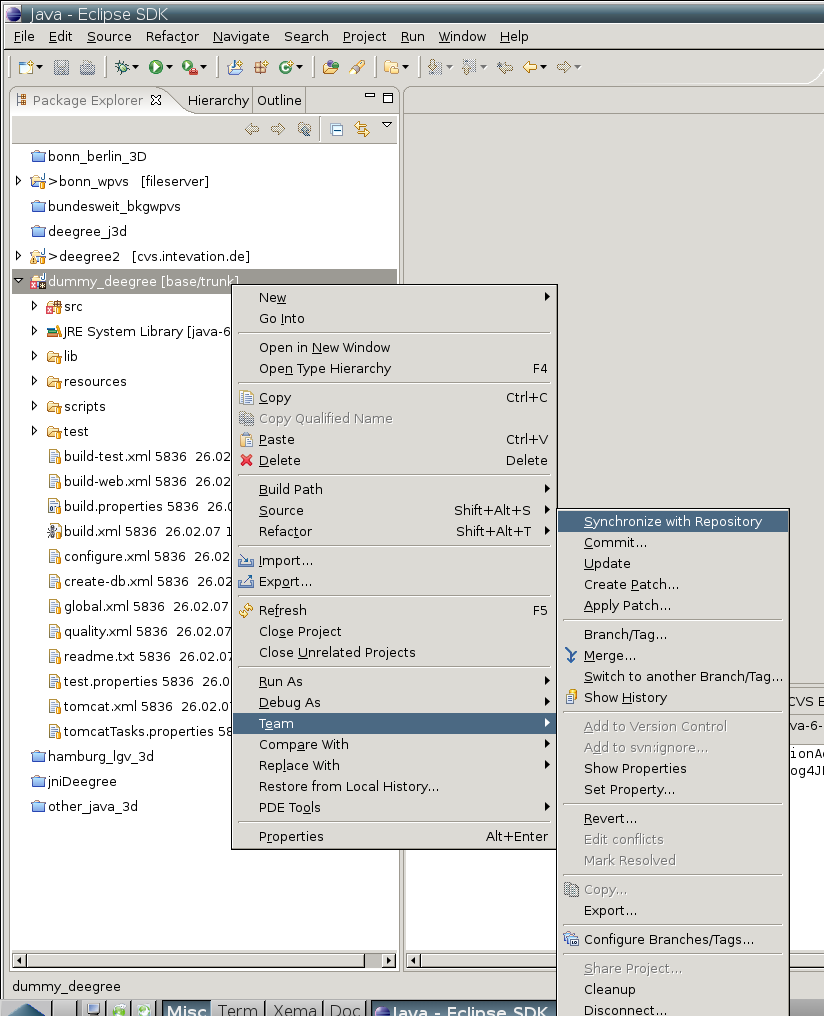
Task: Click the Next Annotation toolbar icon
Action: [435, 67]
